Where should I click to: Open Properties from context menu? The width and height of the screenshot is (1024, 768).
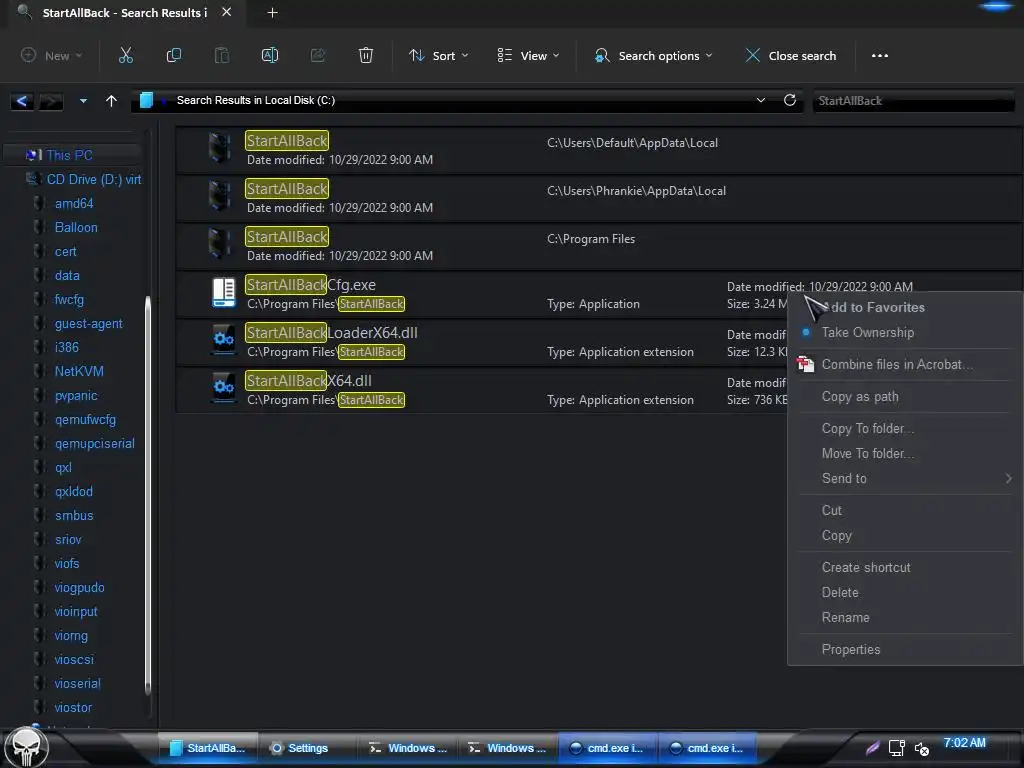click(850, 649)
